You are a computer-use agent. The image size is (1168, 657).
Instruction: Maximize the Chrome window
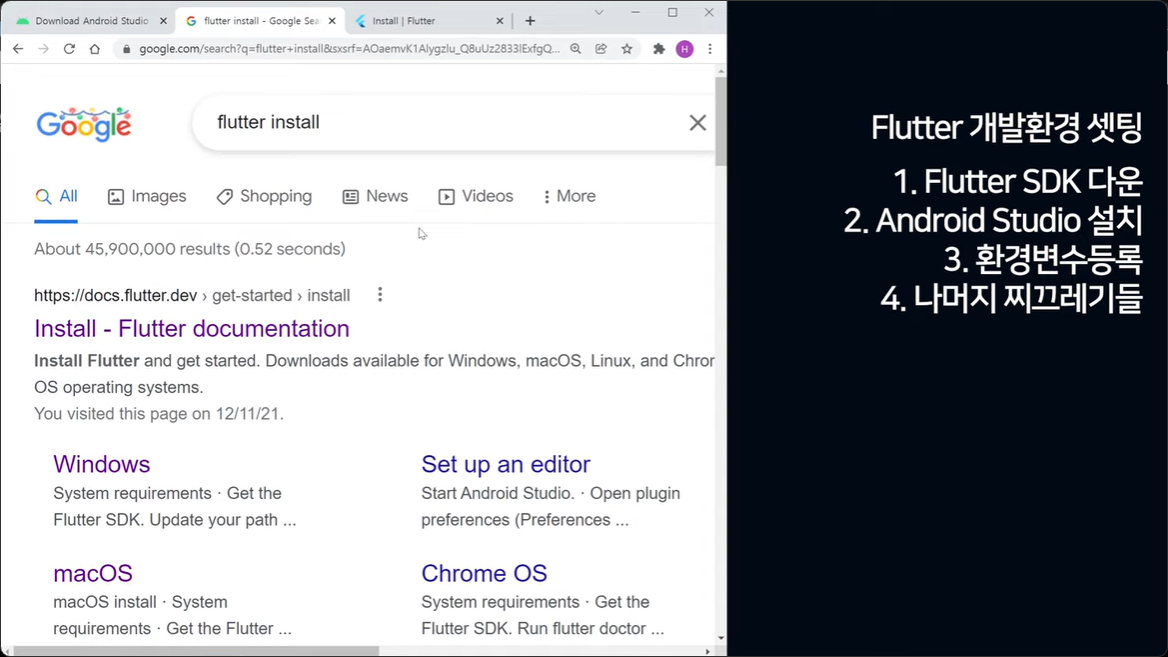pyautogui.click(x=673, y=13)
